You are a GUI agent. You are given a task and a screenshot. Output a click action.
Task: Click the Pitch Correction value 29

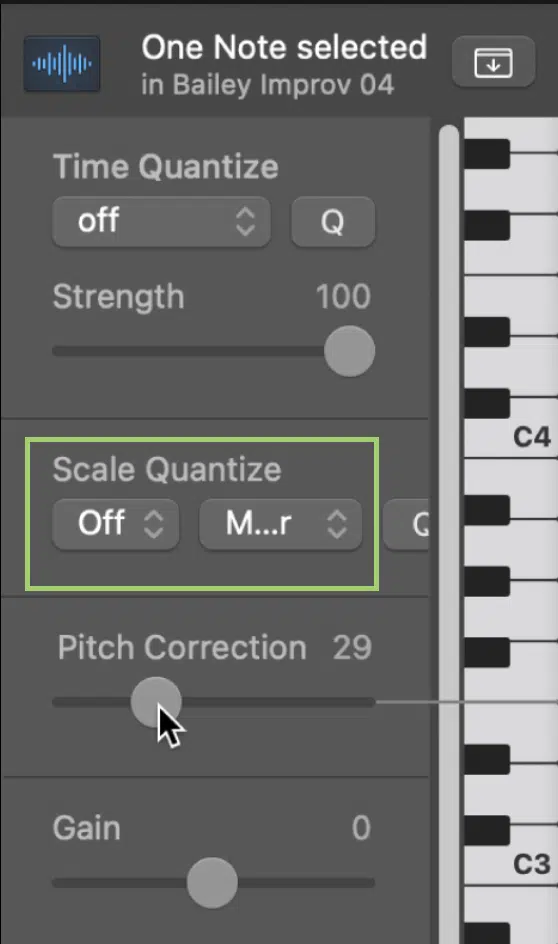353,648
